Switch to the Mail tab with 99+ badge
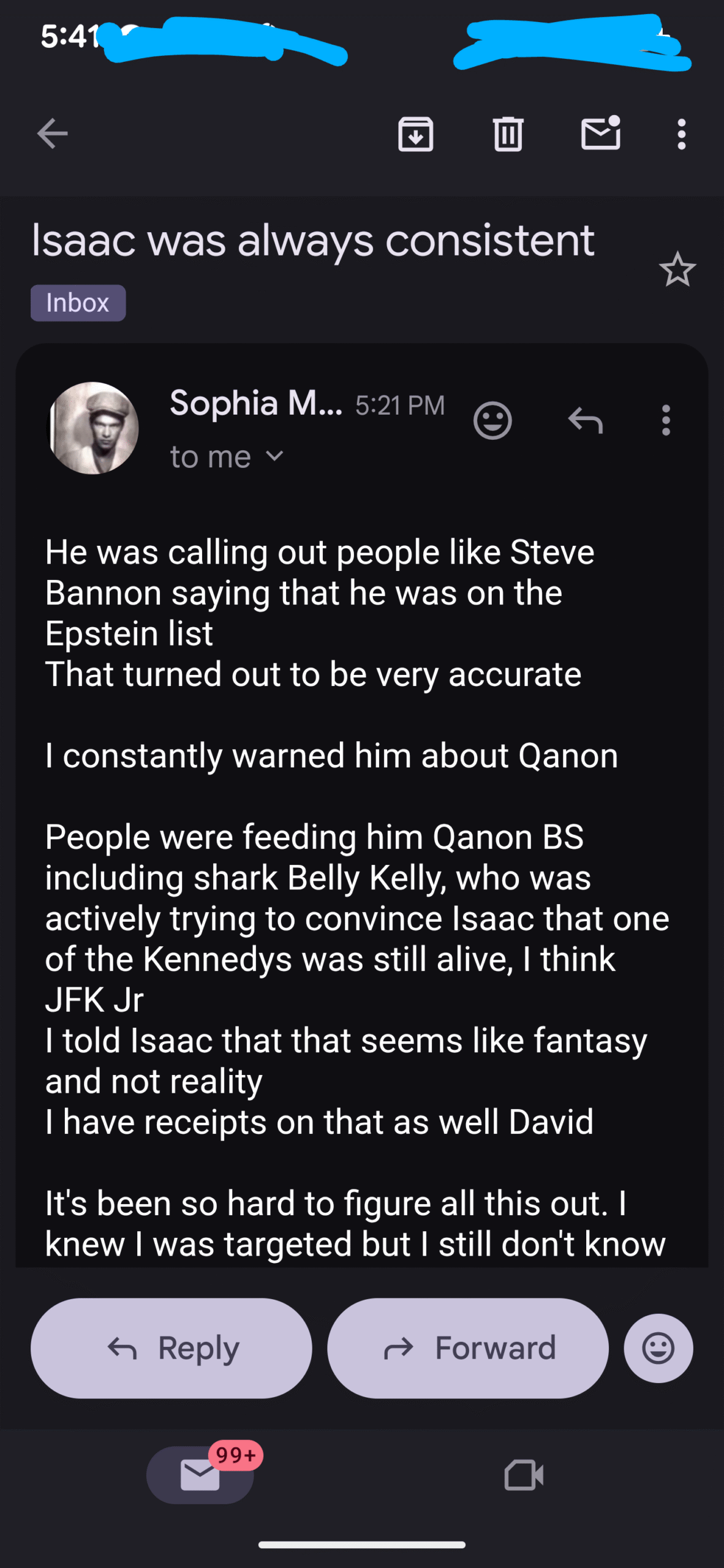 [x=200, y=1474]
